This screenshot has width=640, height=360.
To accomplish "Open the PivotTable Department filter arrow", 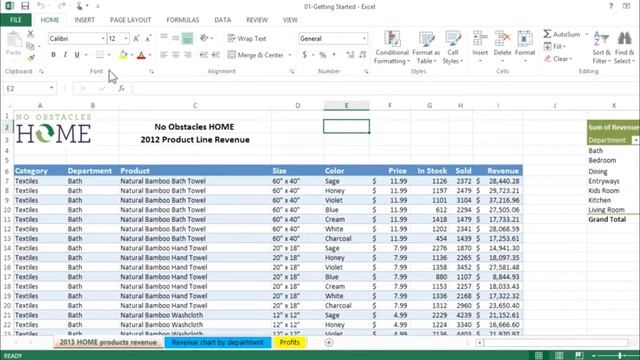I will click(636, 140).
